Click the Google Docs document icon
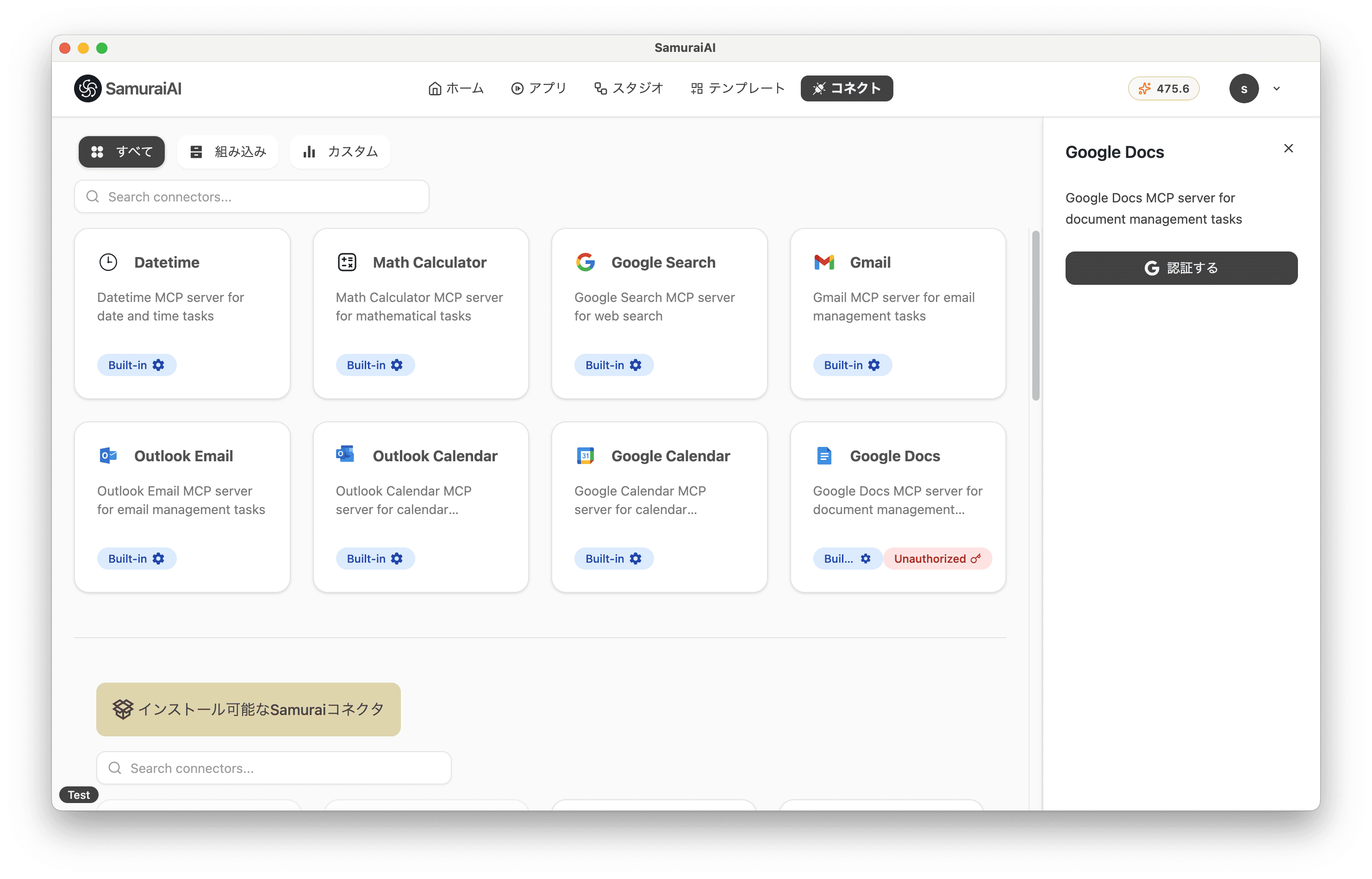This screenshot has width=1372, height=879. click(824, 456)
